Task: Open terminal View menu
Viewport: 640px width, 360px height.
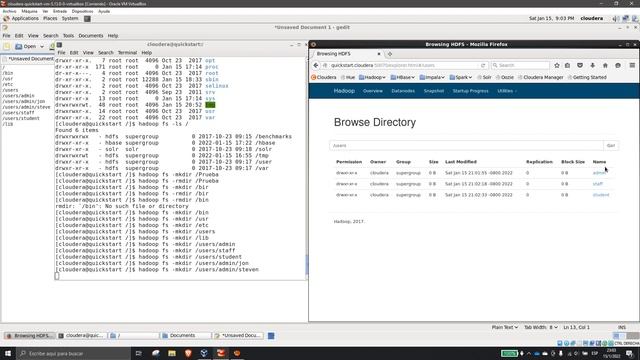Action: [88, 53]
